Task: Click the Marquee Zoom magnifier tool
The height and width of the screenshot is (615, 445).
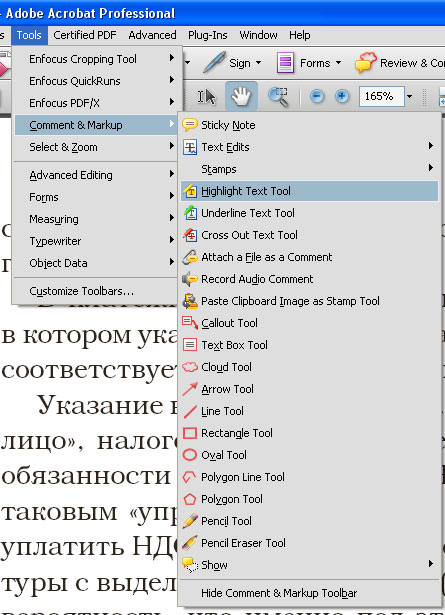Action: 278,96
